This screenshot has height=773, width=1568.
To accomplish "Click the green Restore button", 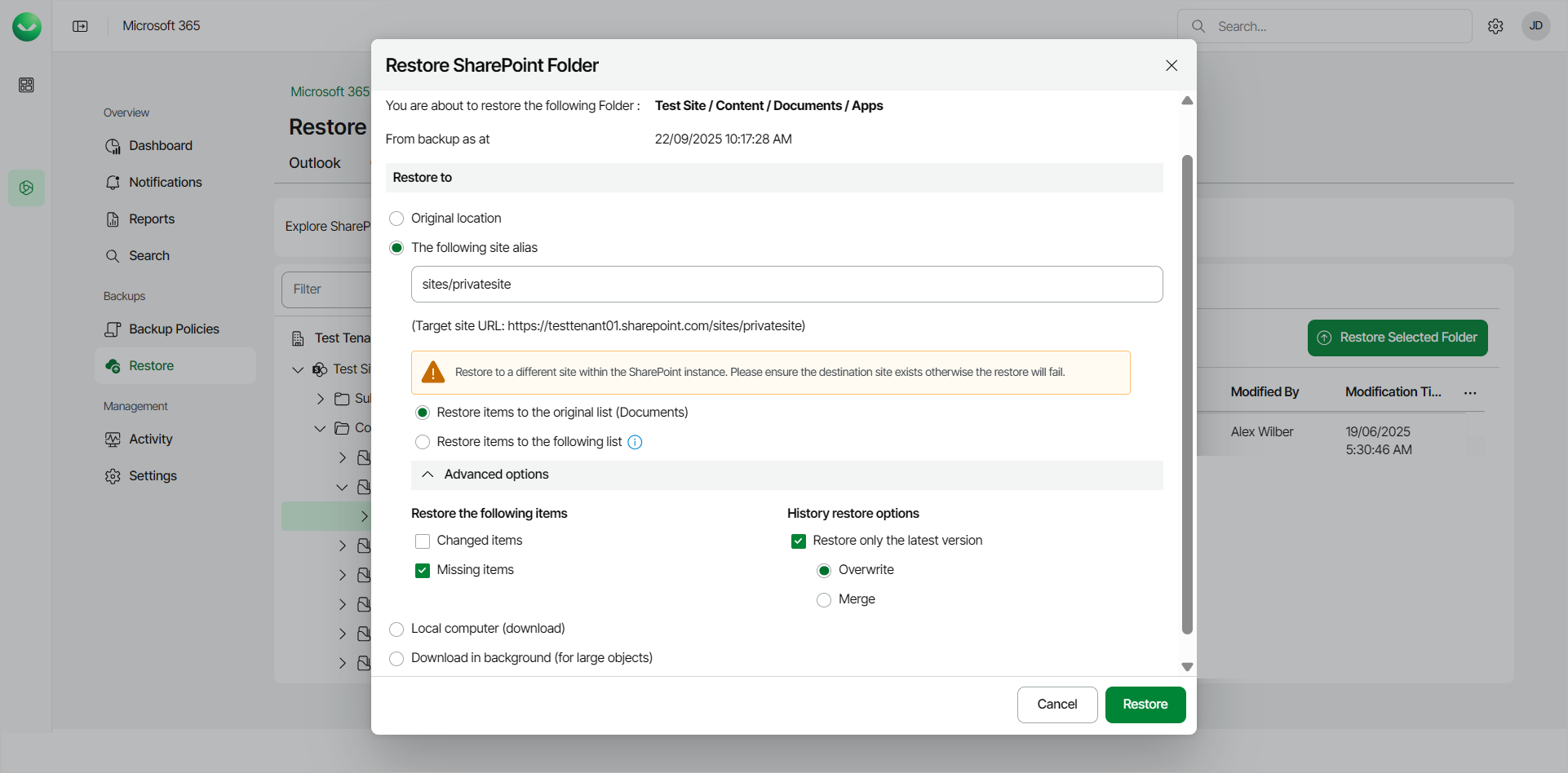I will click(1145, 705).
